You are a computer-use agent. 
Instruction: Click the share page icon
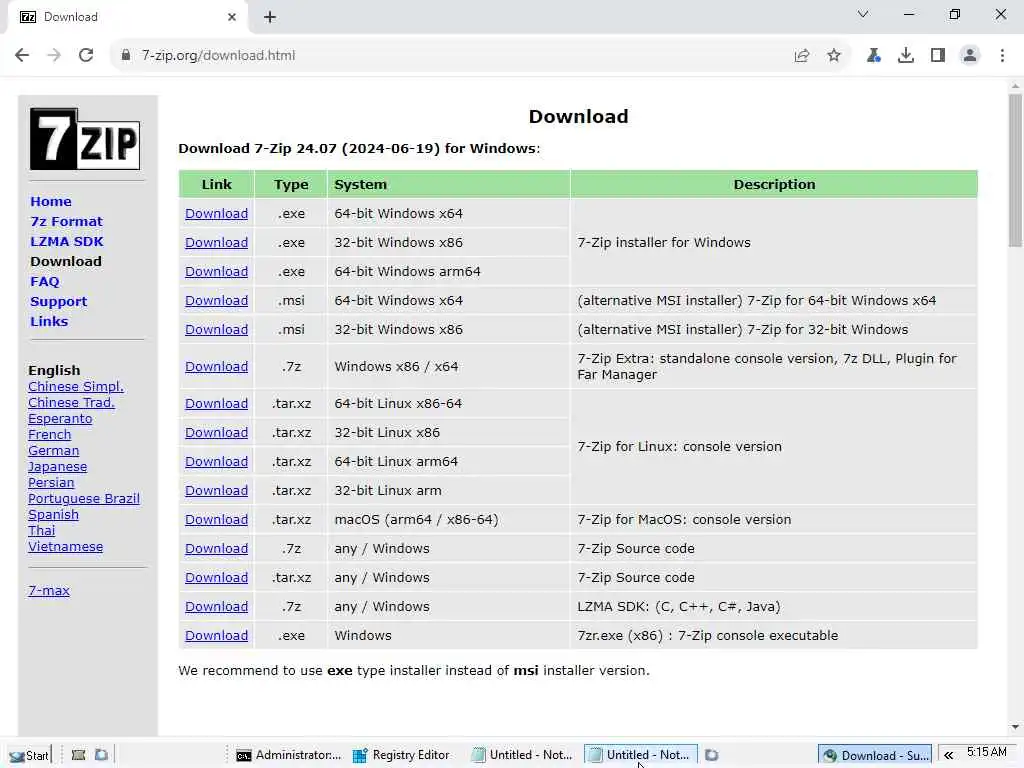coord(802,56)
